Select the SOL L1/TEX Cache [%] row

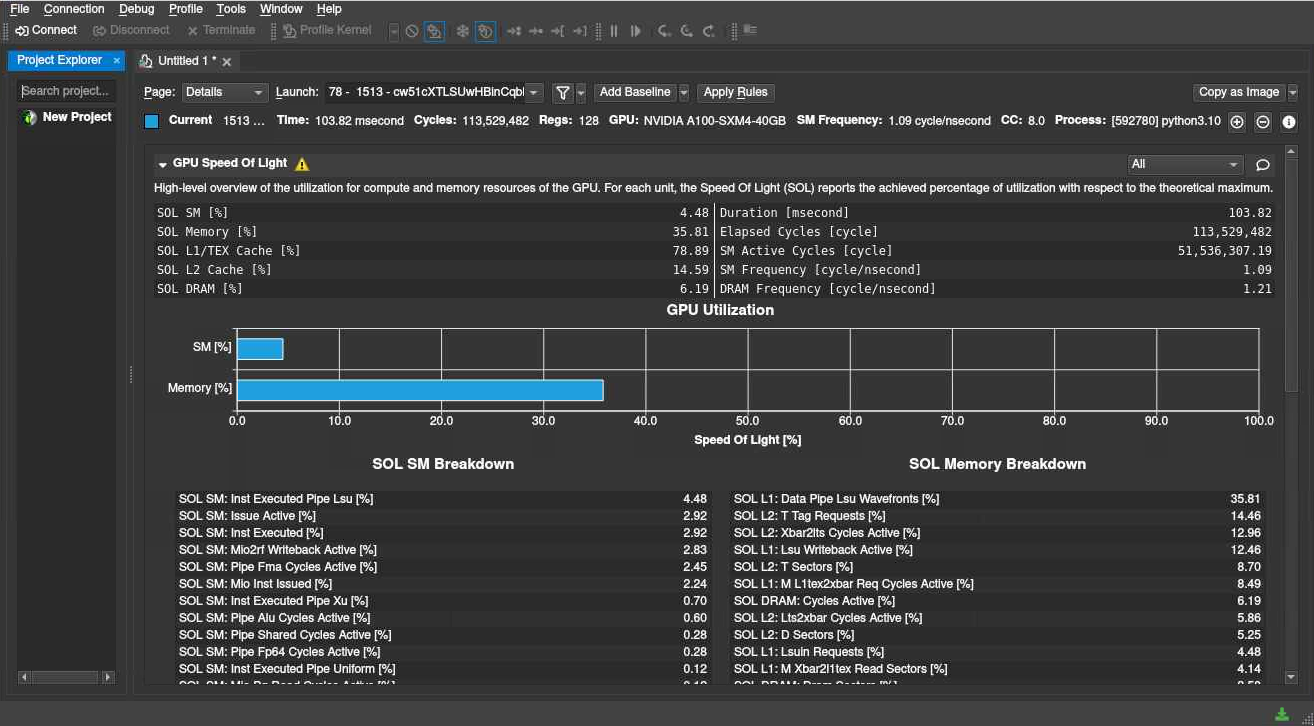(x=432, y=251)
